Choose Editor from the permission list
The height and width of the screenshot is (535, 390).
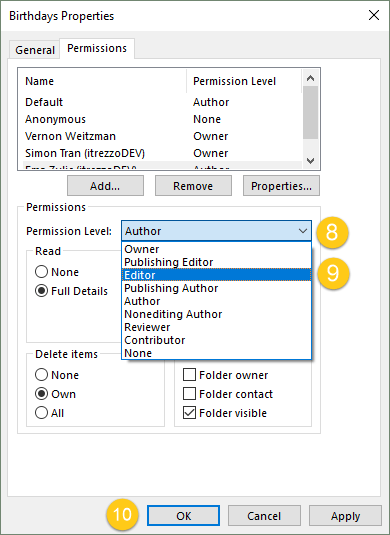pyautogui.click(x=216, y=275)
